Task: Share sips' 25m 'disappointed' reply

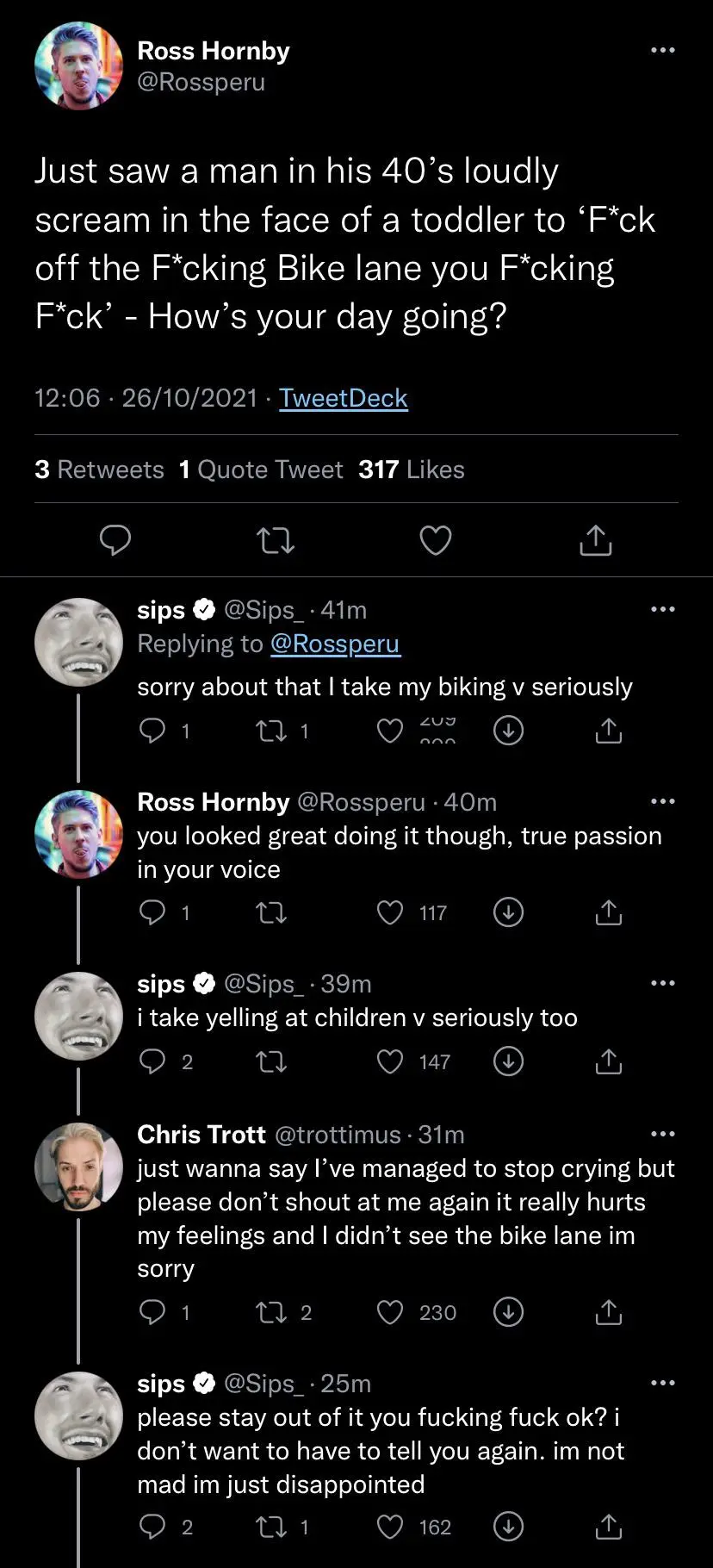Action: 608,1527
